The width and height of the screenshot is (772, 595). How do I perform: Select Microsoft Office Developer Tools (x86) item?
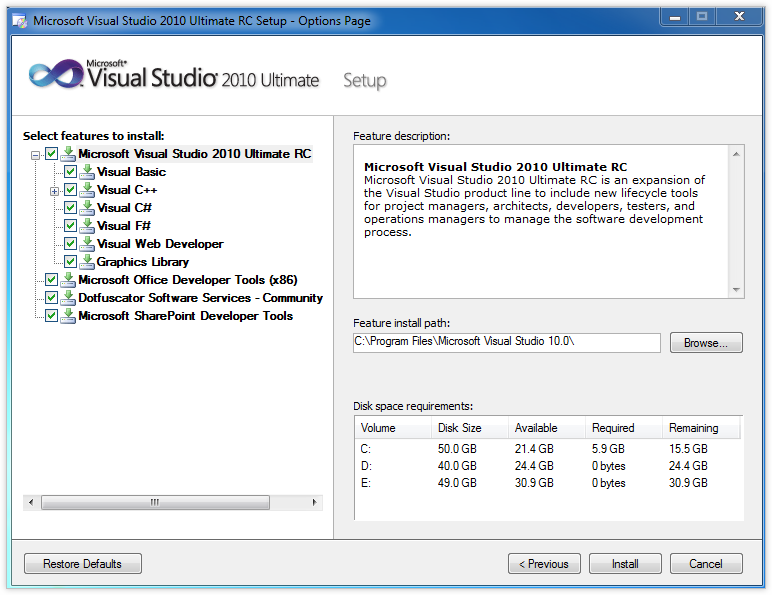pyautogui.click(x=188, y=280)
